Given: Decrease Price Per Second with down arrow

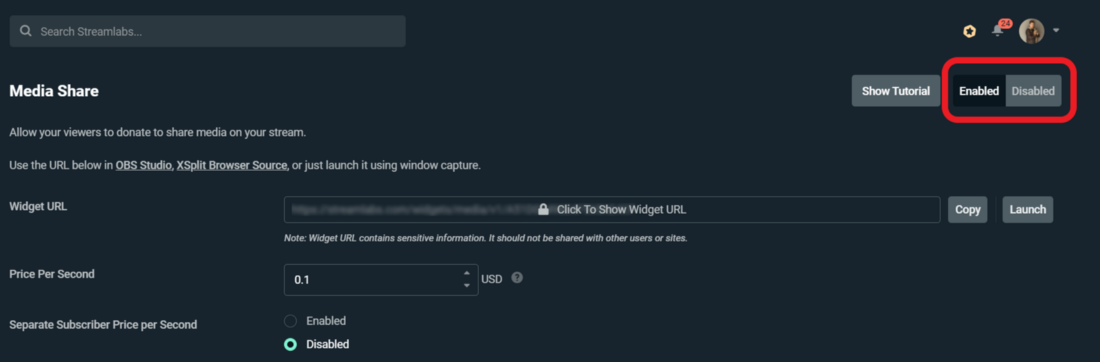Looking at the screenshot, I should click(467, 285).
